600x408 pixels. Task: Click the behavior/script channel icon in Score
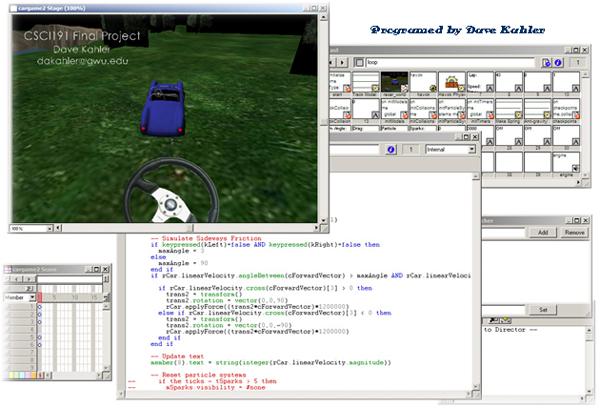[29, 289]
